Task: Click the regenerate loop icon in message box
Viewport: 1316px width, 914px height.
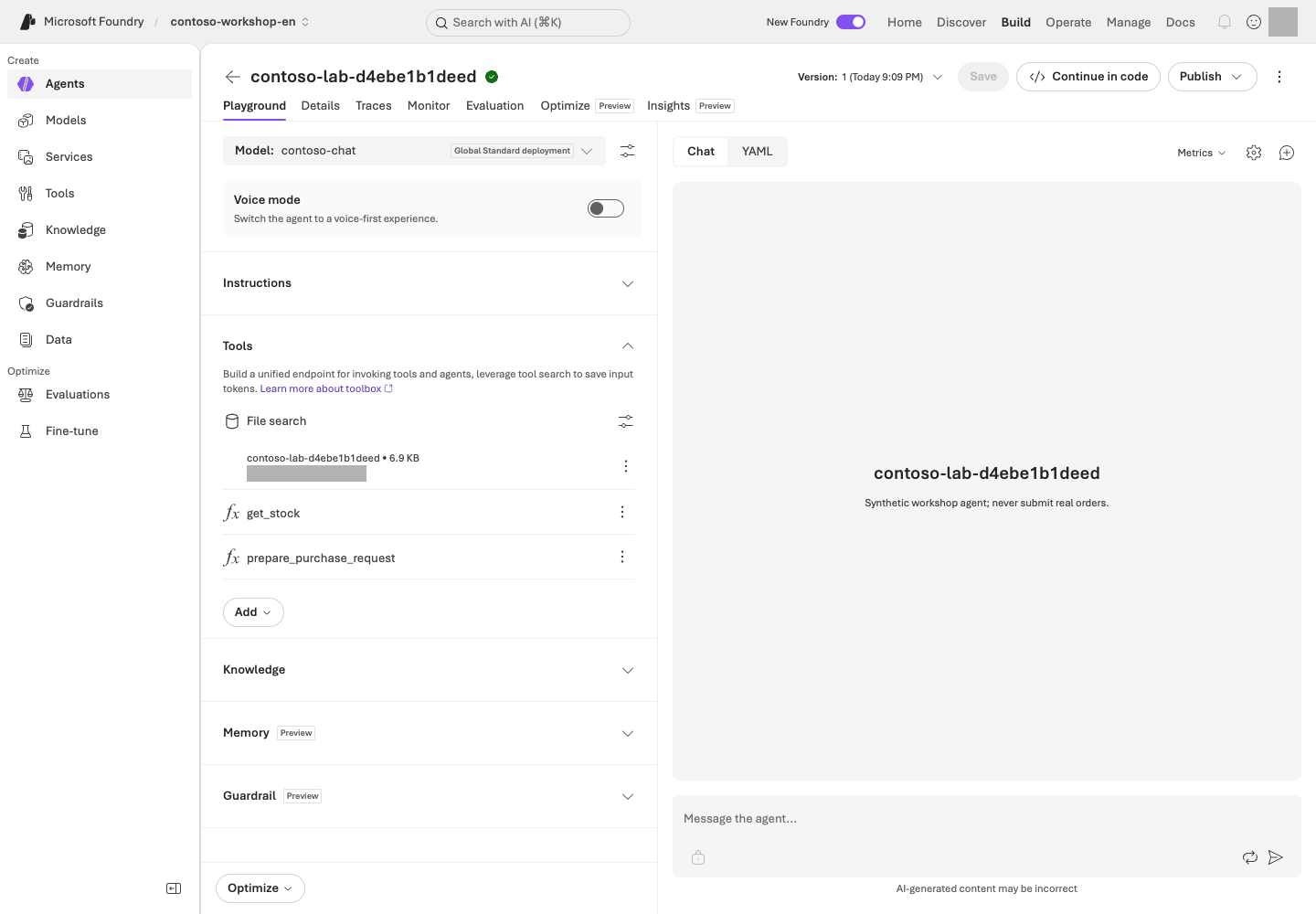Action: coord(1250,857)
